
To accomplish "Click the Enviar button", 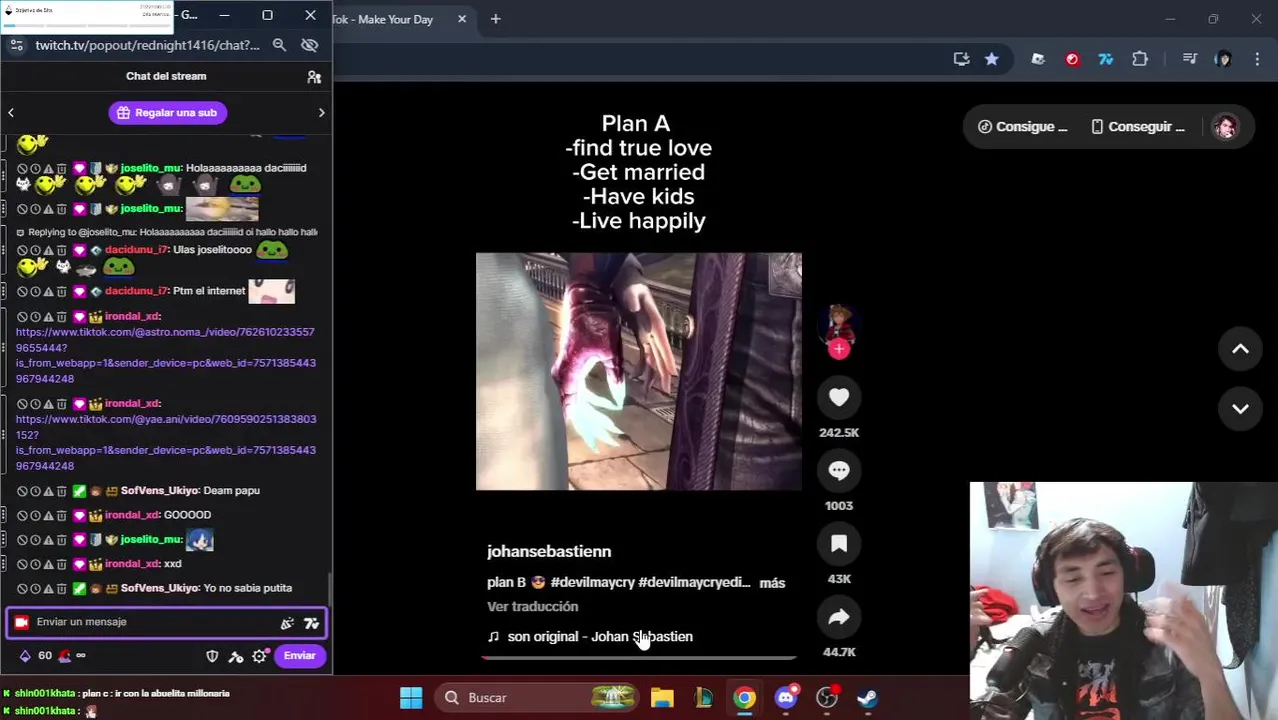I will tap(299, 656).
